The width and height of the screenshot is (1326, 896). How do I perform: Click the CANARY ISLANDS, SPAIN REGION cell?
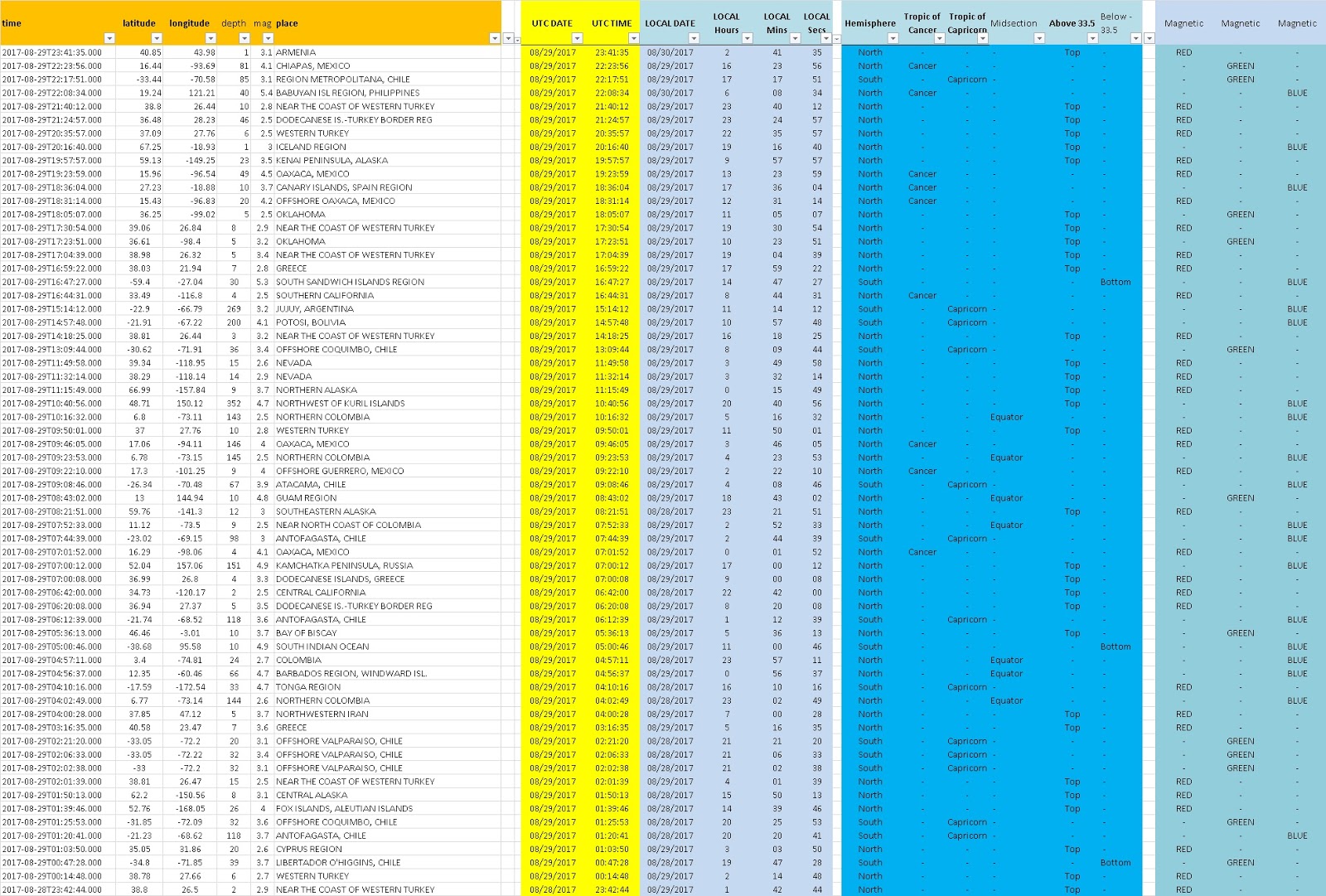click(387, 187)
